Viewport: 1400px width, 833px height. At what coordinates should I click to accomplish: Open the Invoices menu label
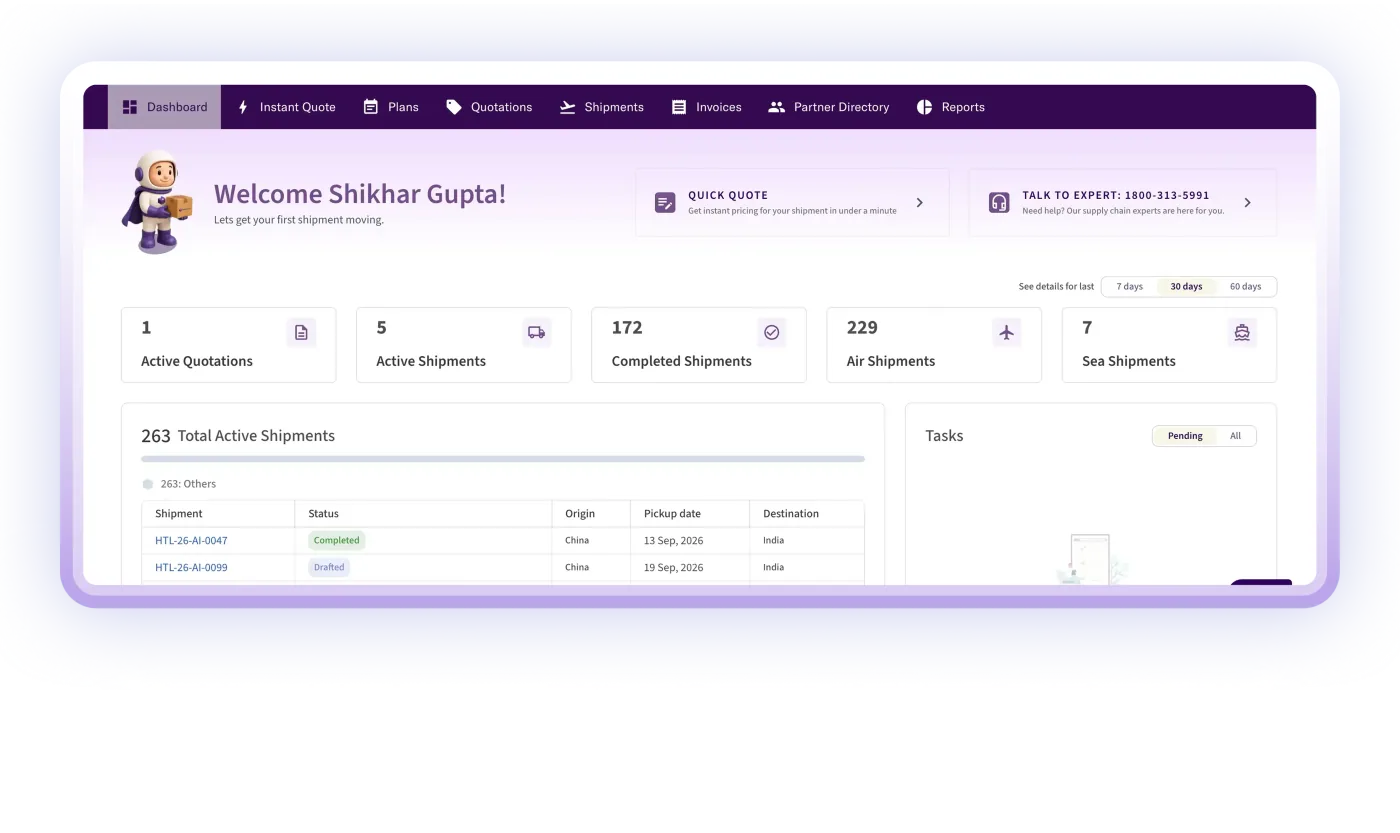719,107
